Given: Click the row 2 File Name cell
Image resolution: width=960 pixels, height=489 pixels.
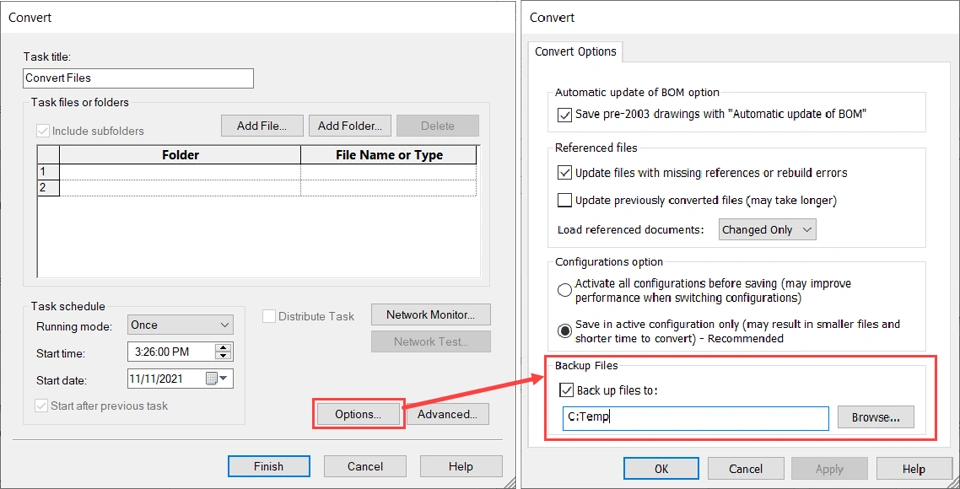Looking at the screenshot, I should [x=389, y=188].
